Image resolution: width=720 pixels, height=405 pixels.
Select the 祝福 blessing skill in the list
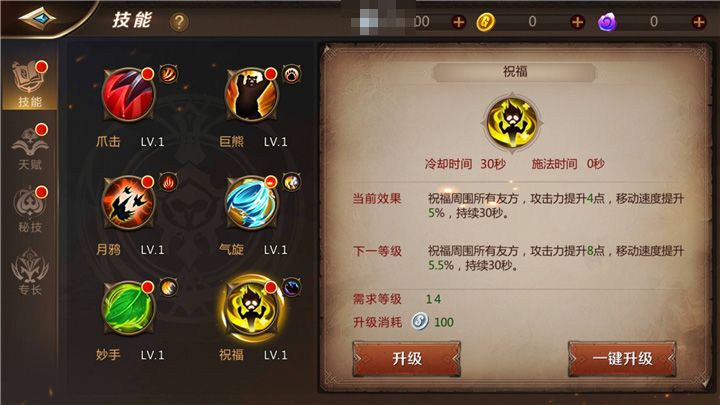[x=251, y=307]
